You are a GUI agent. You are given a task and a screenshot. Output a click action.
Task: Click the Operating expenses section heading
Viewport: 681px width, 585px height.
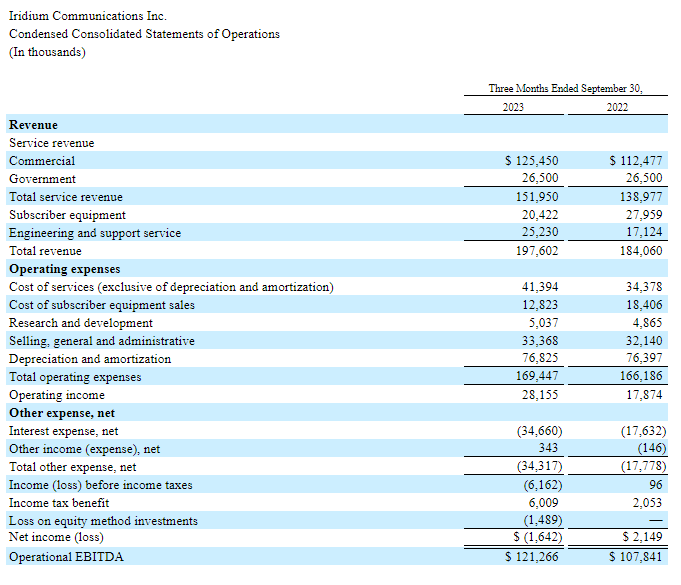pyautogui.click(x=64, y=269)
